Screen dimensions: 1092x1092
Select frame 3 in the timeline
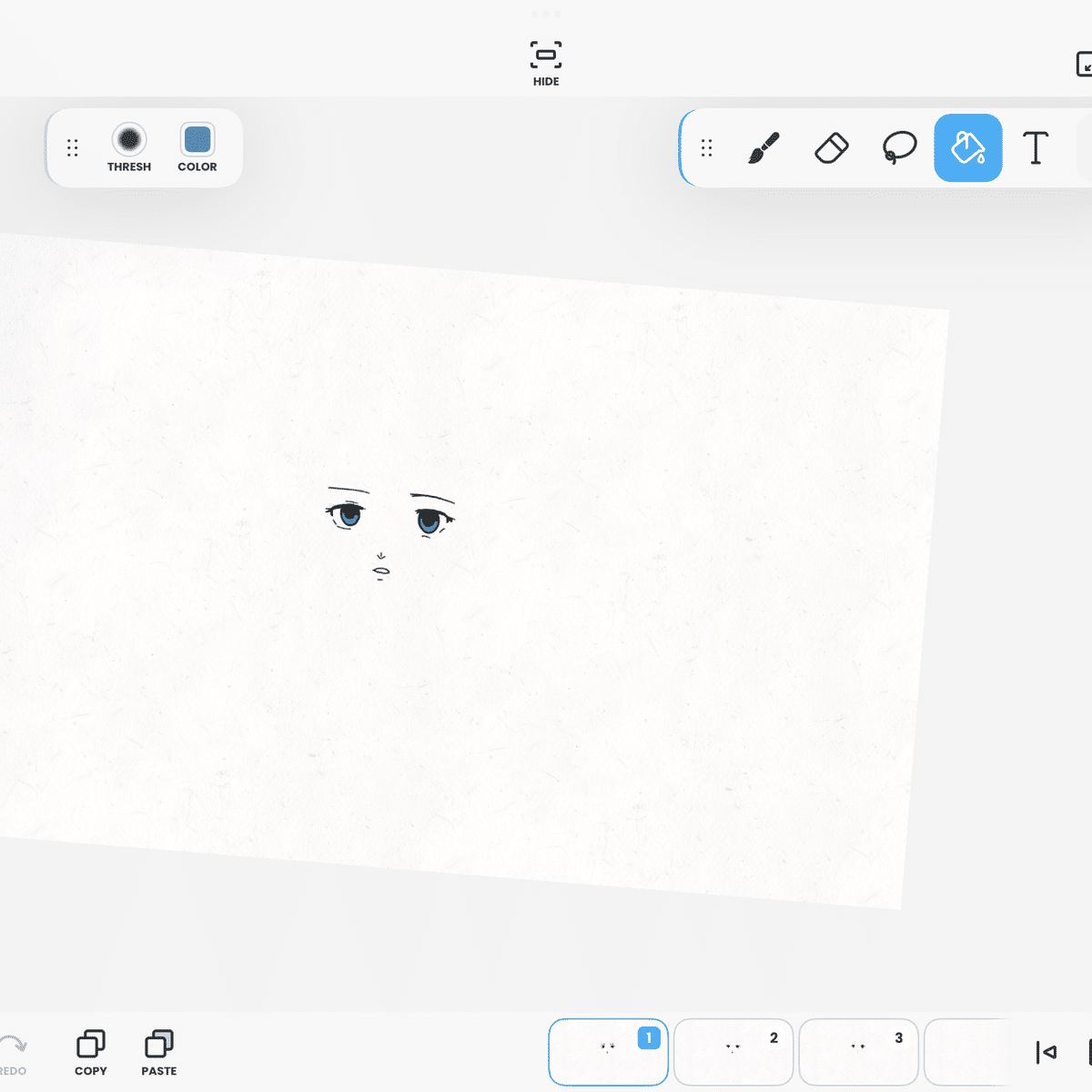click(x=858, y=1052)
